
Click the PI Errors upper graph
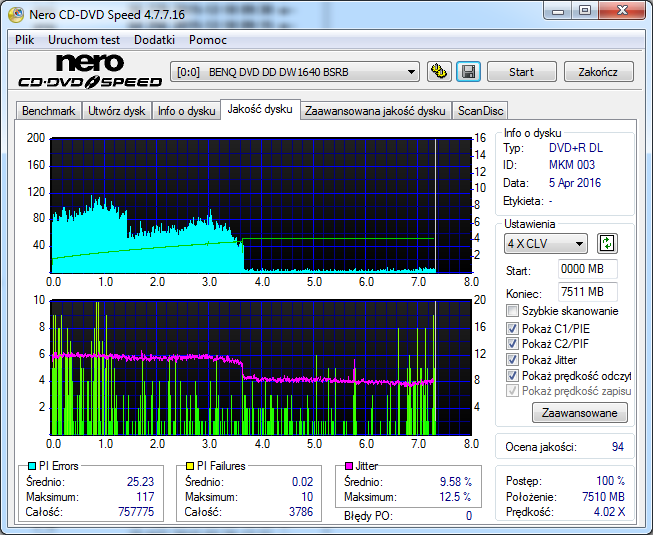(261, 205)
